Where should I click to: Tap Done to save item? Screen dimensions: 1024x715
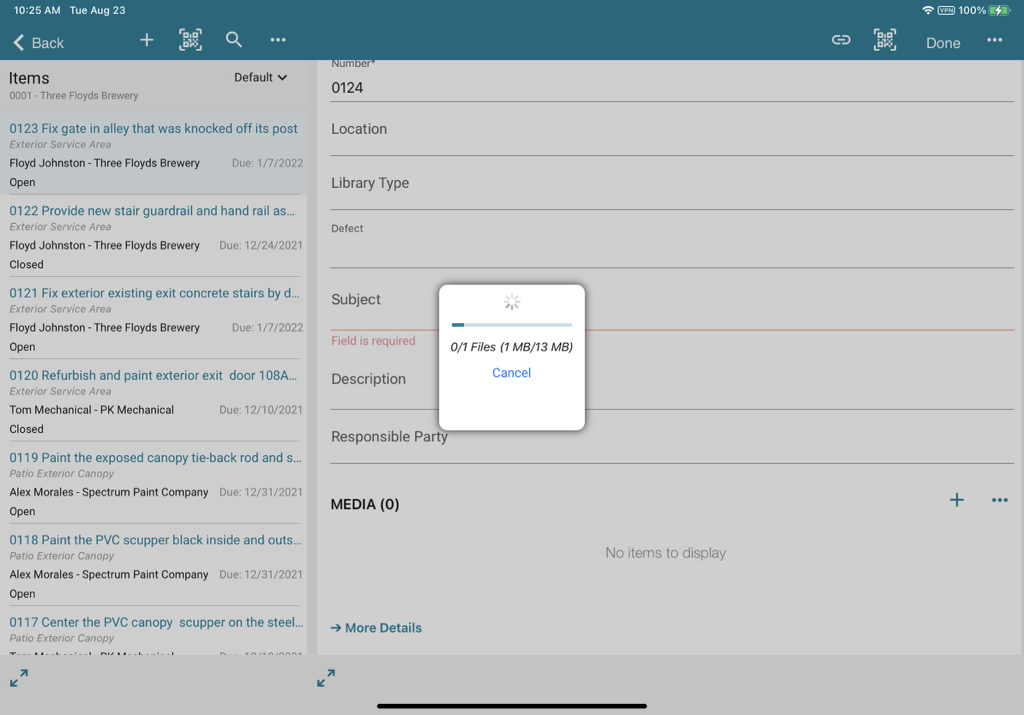click(942, 43)
